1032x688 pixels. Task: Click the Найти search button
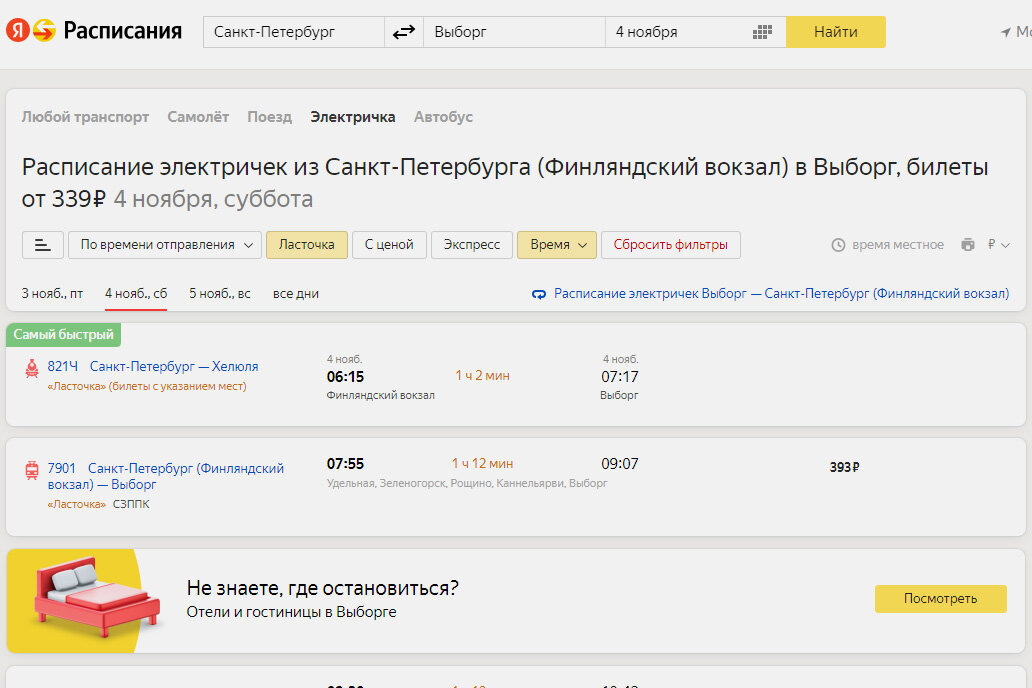836,32
